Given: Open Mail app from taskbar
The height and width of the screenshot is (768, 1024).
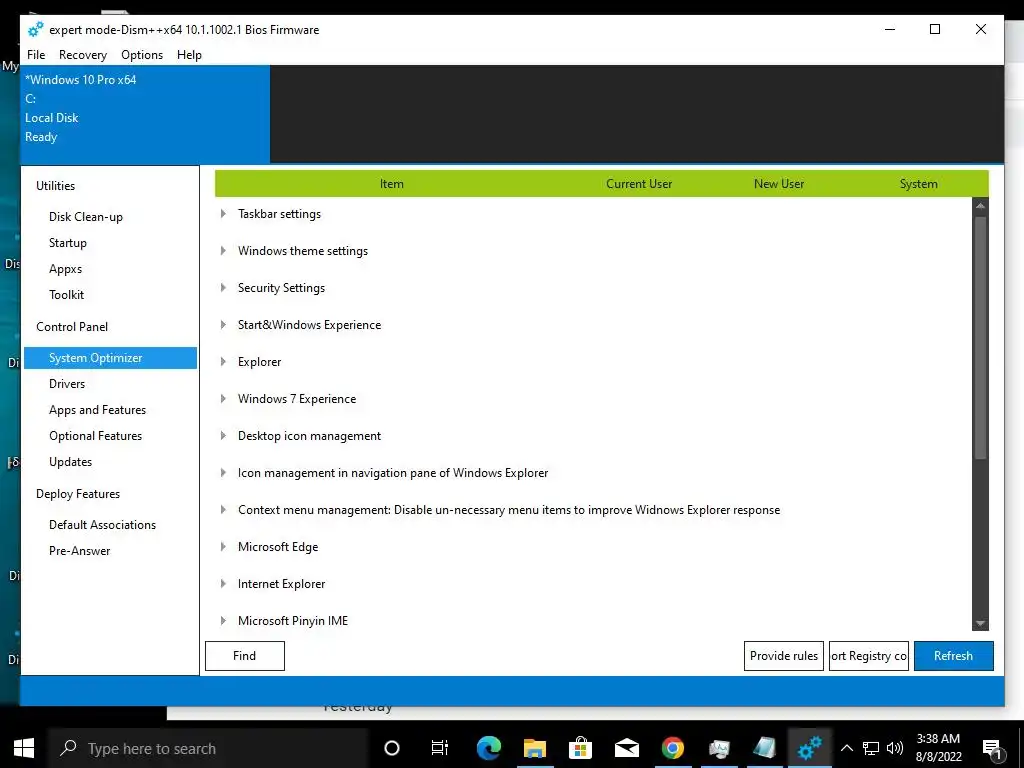Looking at the screenshot, I should tap(626, 748).
